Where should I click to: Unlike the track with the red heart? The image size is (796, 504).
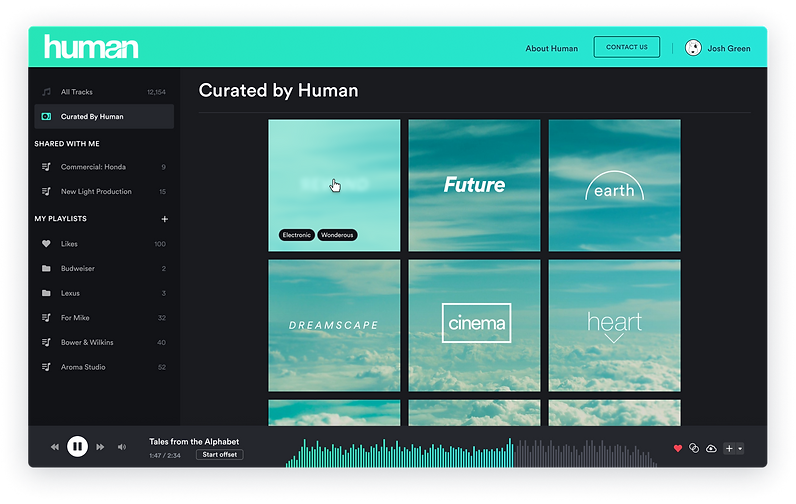click(x=678, y=448)
